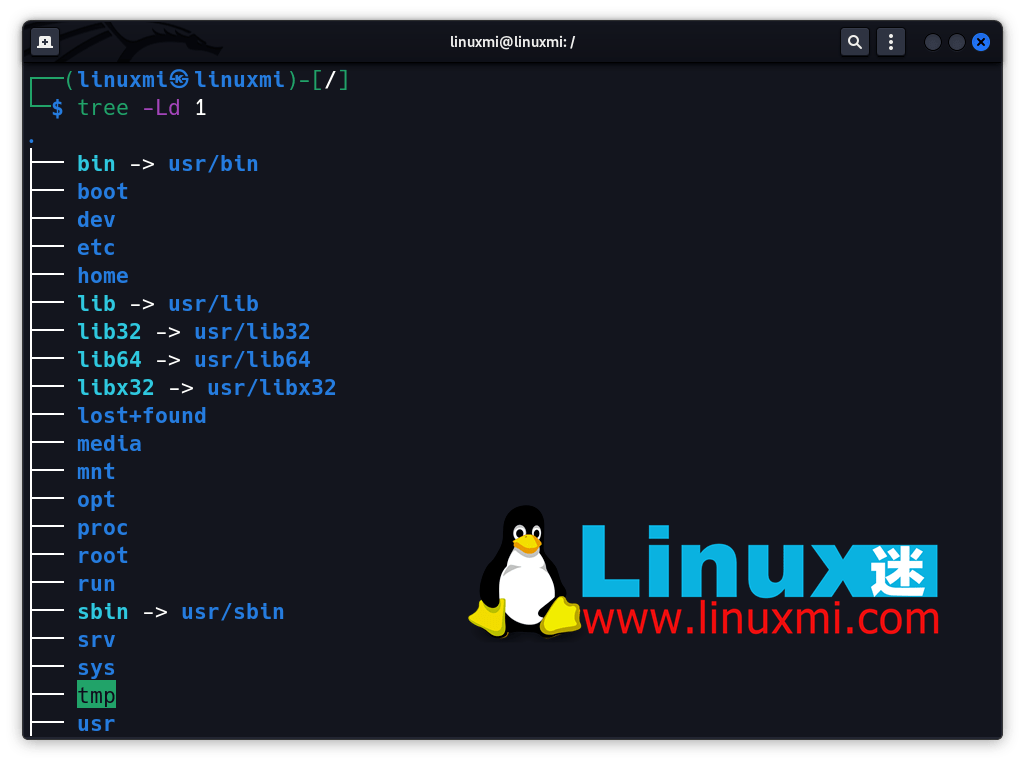Maximize the terminal window
This screenshot has width=1025, height=764.
click(956, 42)
